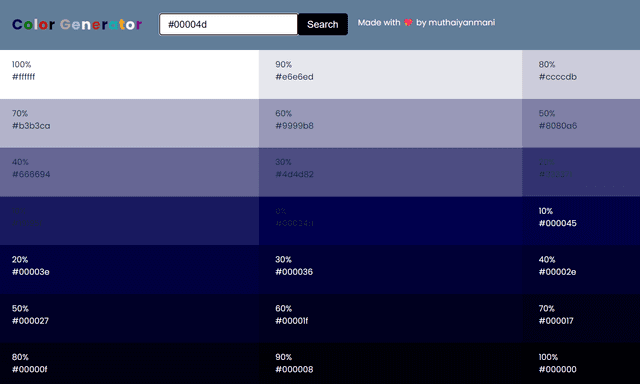Click the #00001f color swatch
This screenshot has width=640, height=384.
point(390,318)
